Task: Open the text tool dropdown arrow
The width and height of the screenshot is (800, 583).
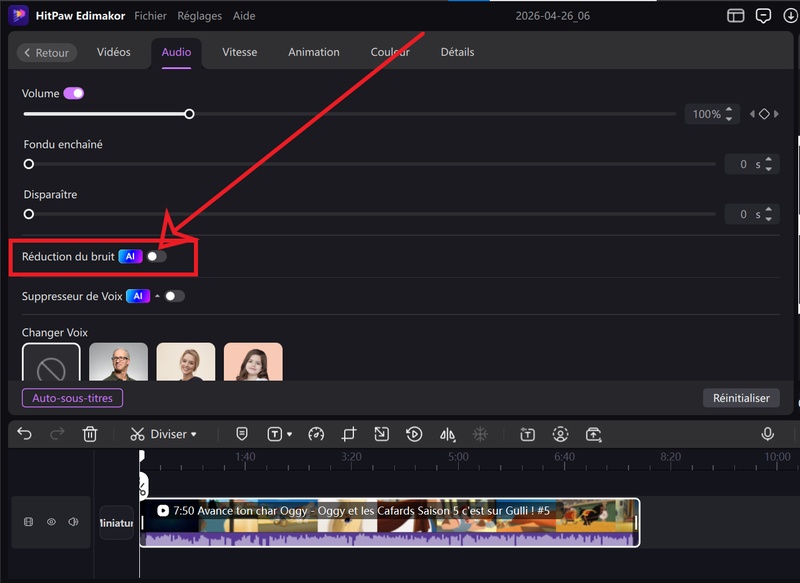Action: point(289,435)
